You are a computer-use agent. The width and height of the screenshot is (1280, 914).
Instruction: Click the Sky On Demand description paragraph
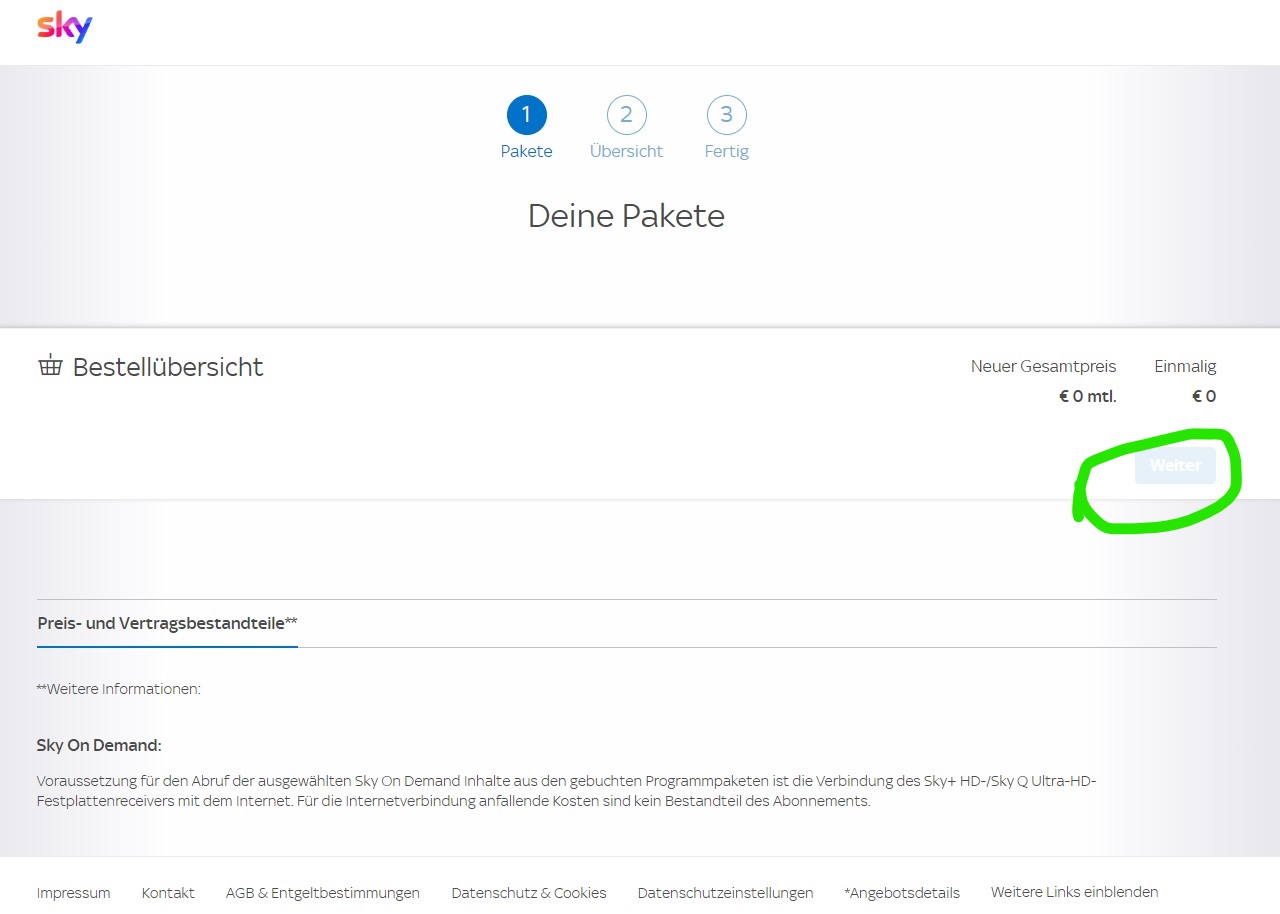point(567,791)
